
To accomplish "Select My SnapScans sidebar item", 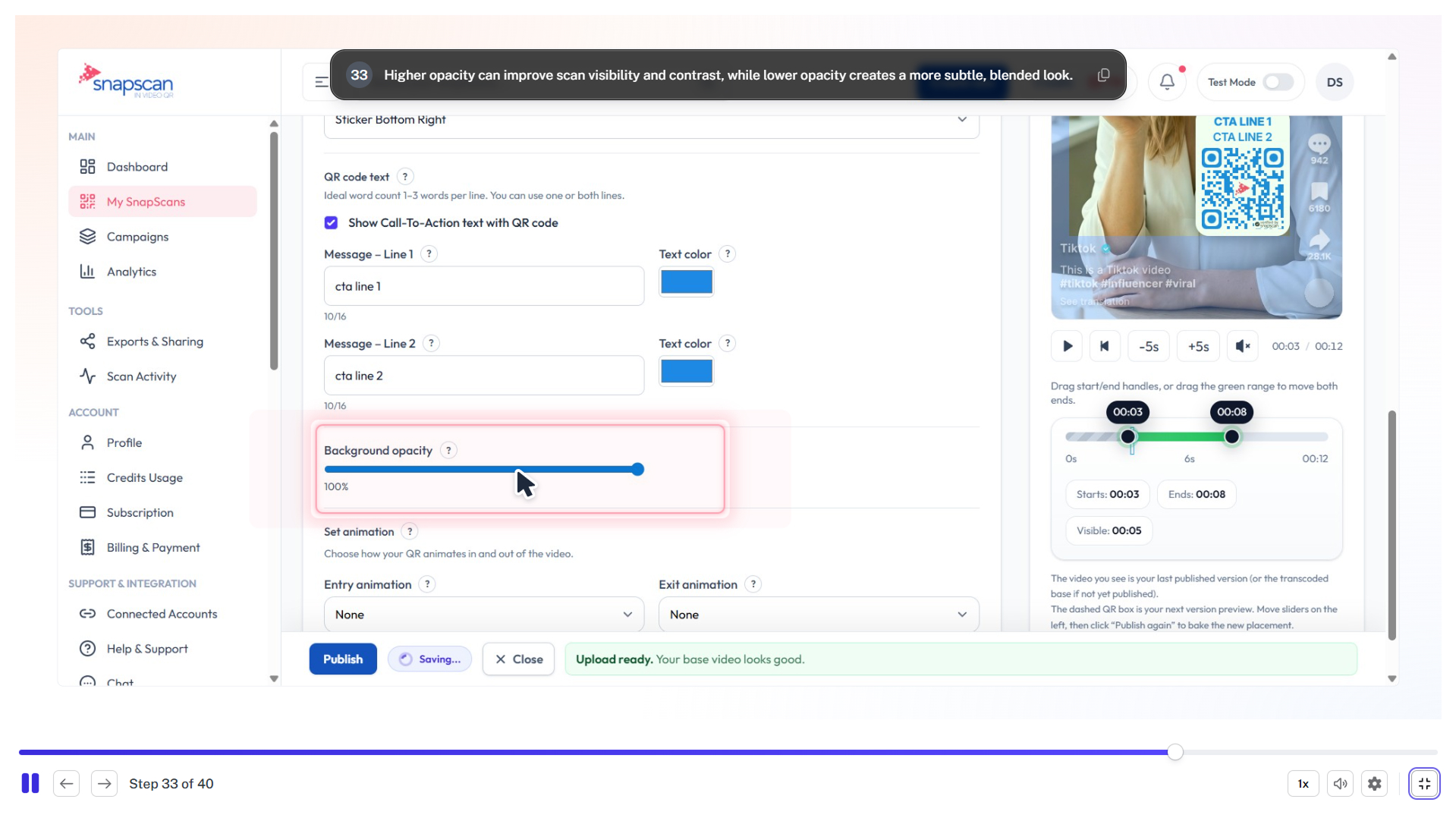I will click(x=162, y=202).
